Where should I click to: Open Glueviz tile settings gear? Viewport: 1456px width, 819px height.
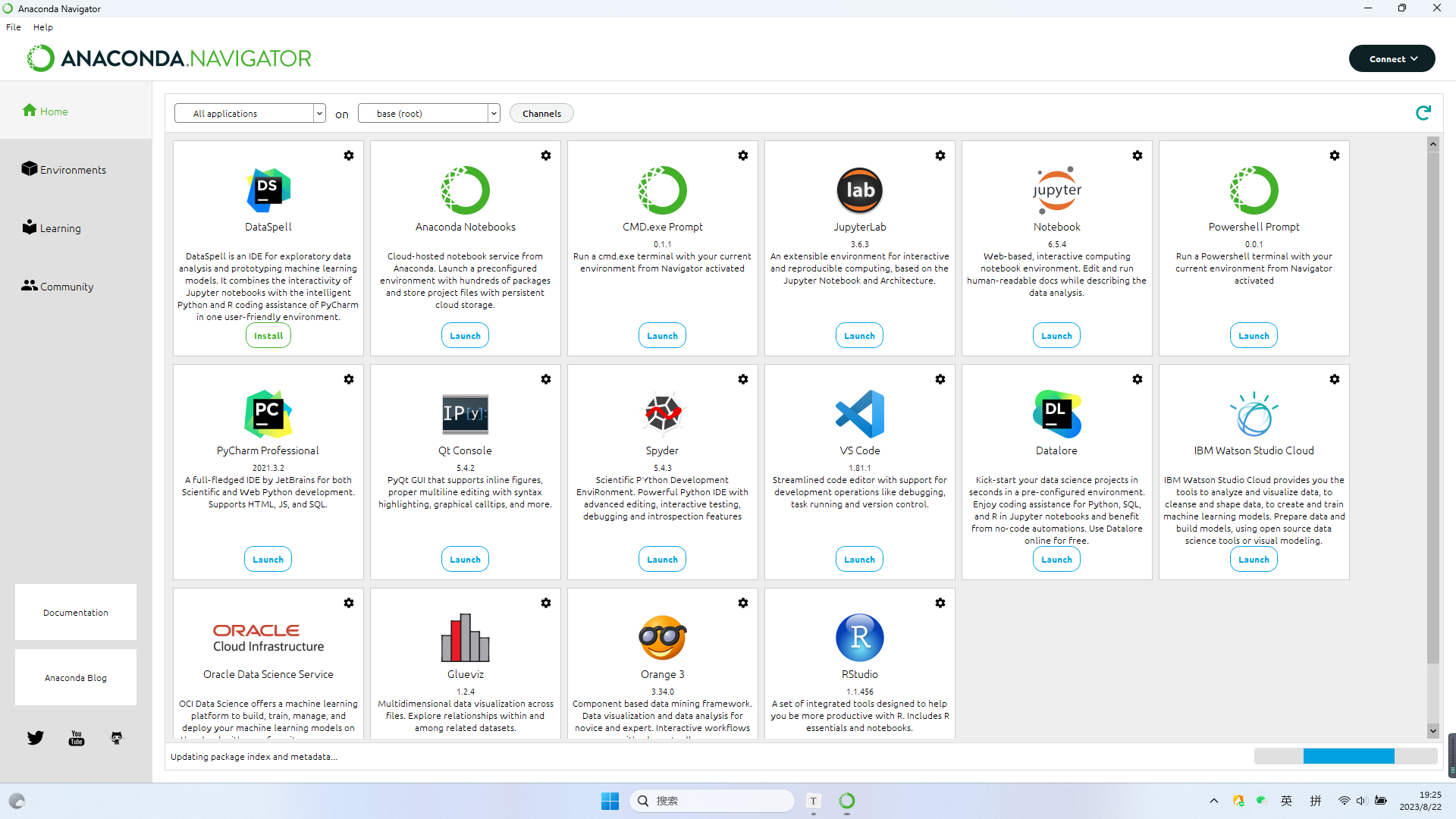546,603
